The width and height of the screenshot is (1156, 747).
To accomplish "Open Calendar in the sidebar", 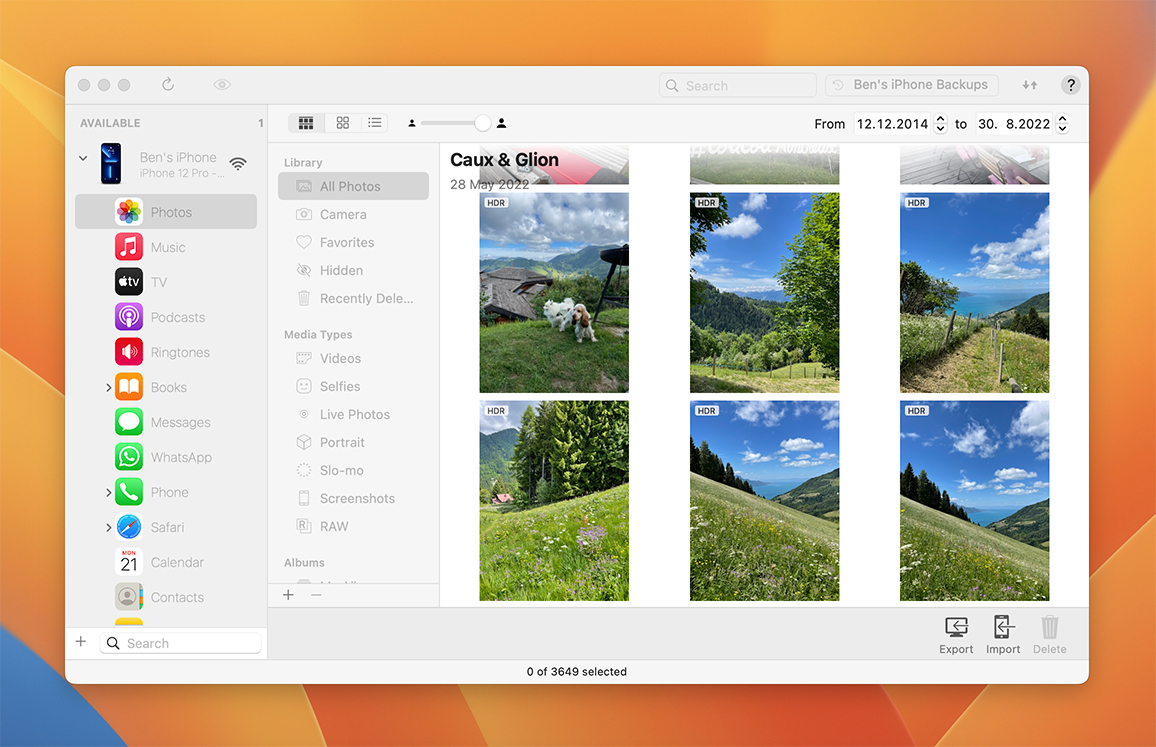I will (x=166, y=562).
